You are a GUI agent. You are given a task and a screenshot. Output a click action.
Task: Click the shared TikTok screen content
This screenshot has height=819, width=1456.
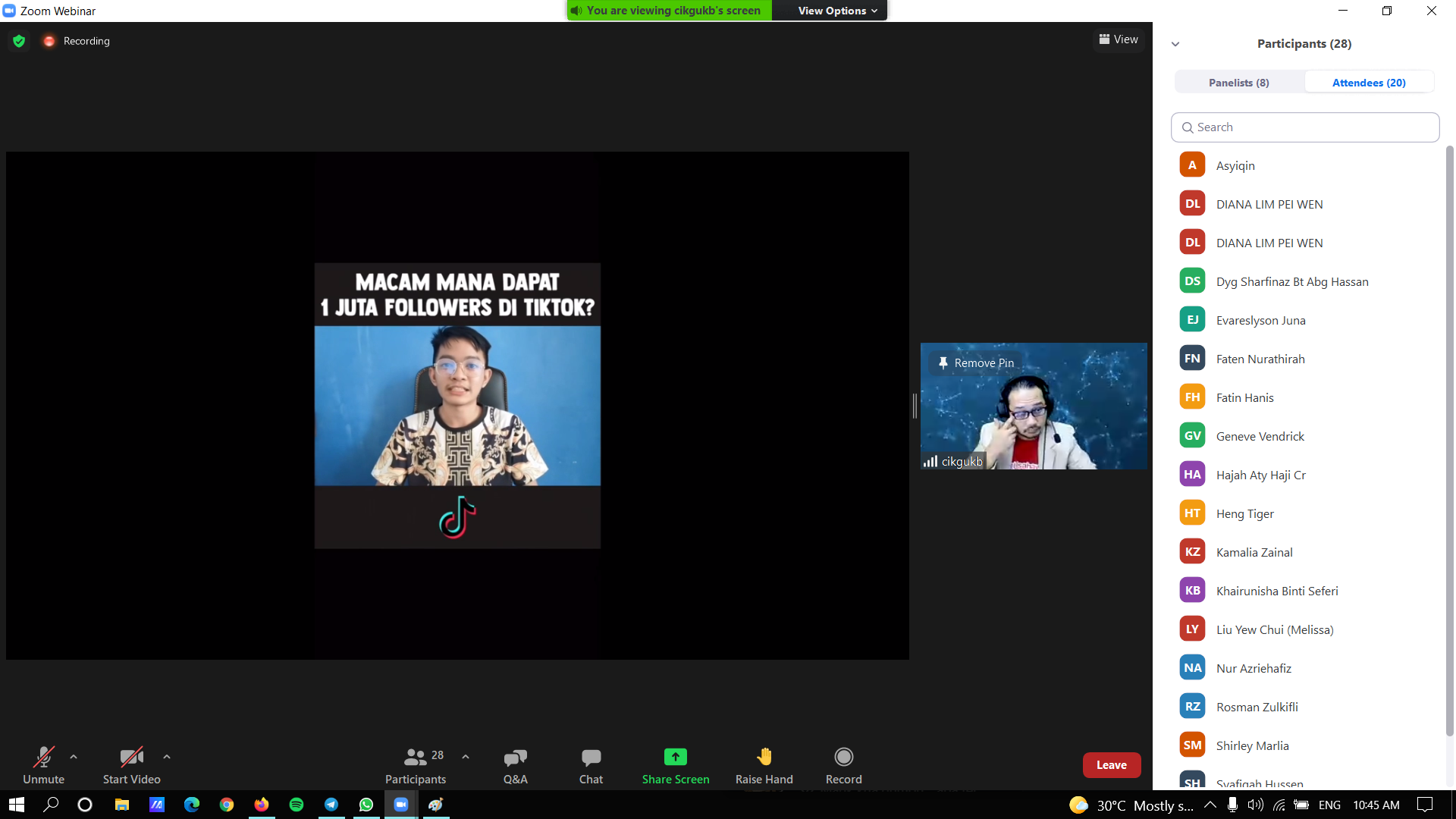click(457, 406)
